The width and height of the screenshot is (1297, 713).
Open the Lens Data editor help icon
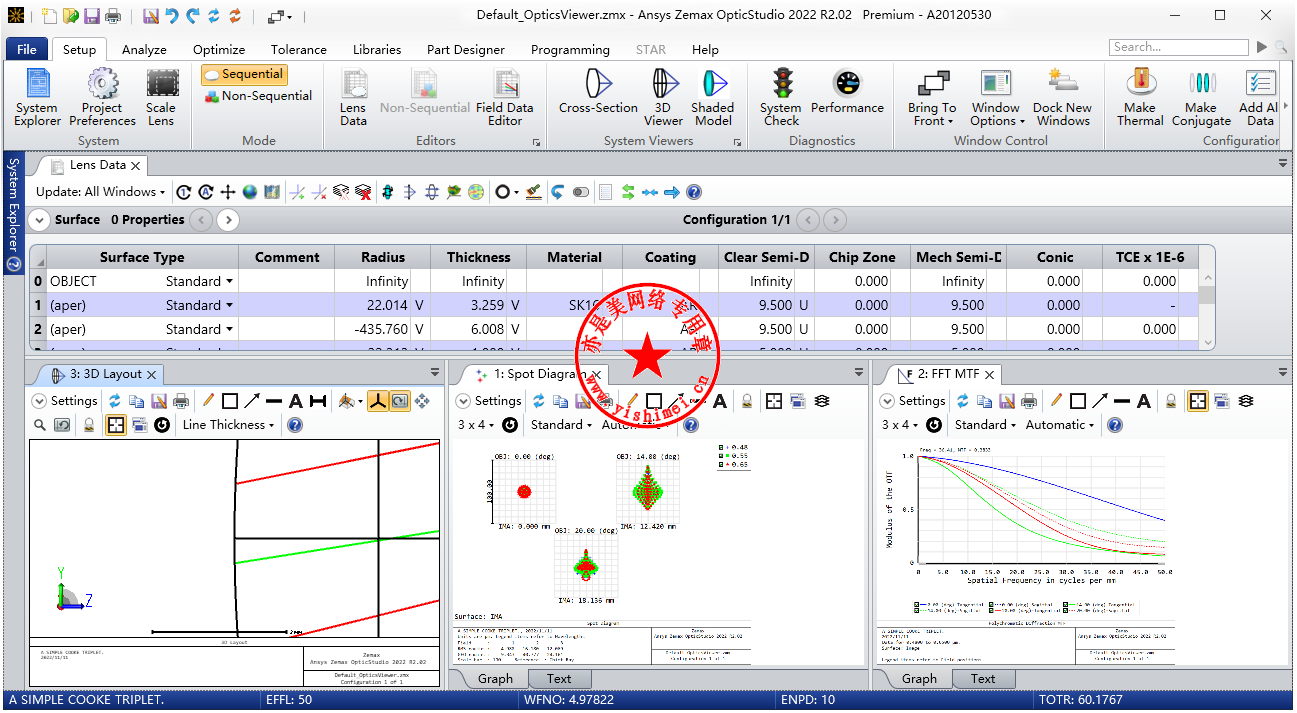[693, 192]
